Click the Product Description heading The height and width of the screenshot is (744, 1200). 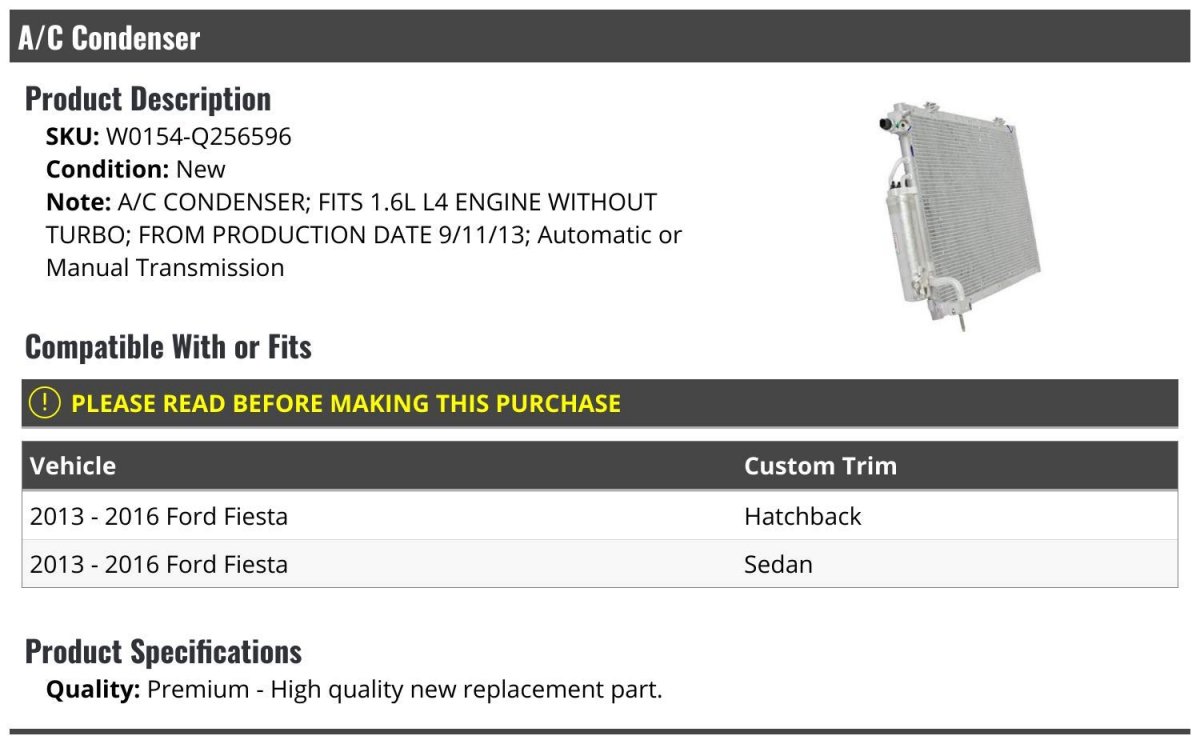coord(148,99)
